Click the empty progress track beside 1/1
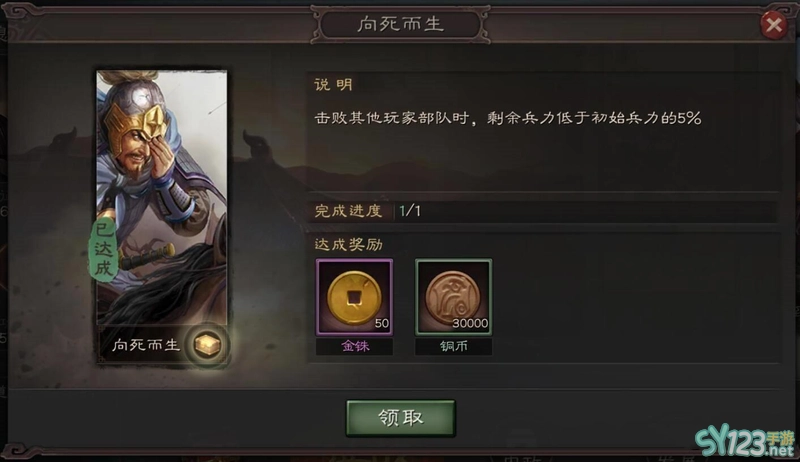This screenshot has height=462, width=800. point(599,211)
